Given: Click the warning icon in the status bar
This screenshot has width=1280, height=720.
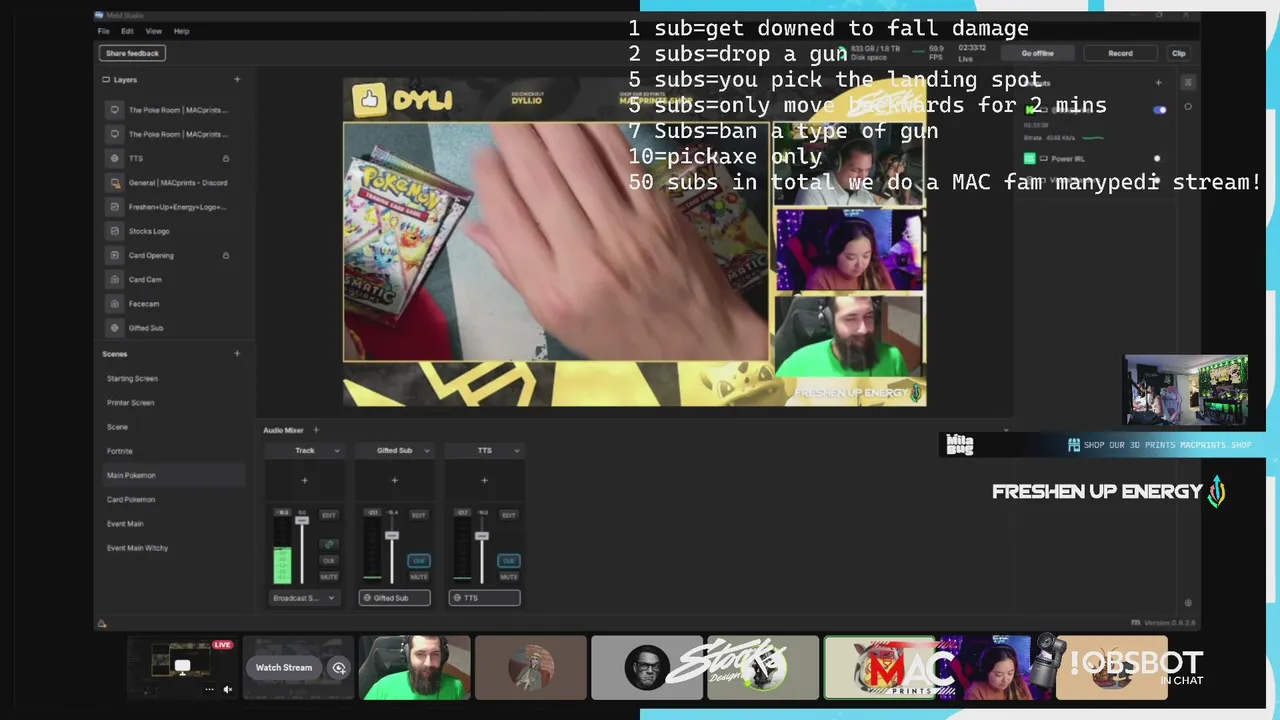Looking at the screenshot, I should (x=102, y=623).
